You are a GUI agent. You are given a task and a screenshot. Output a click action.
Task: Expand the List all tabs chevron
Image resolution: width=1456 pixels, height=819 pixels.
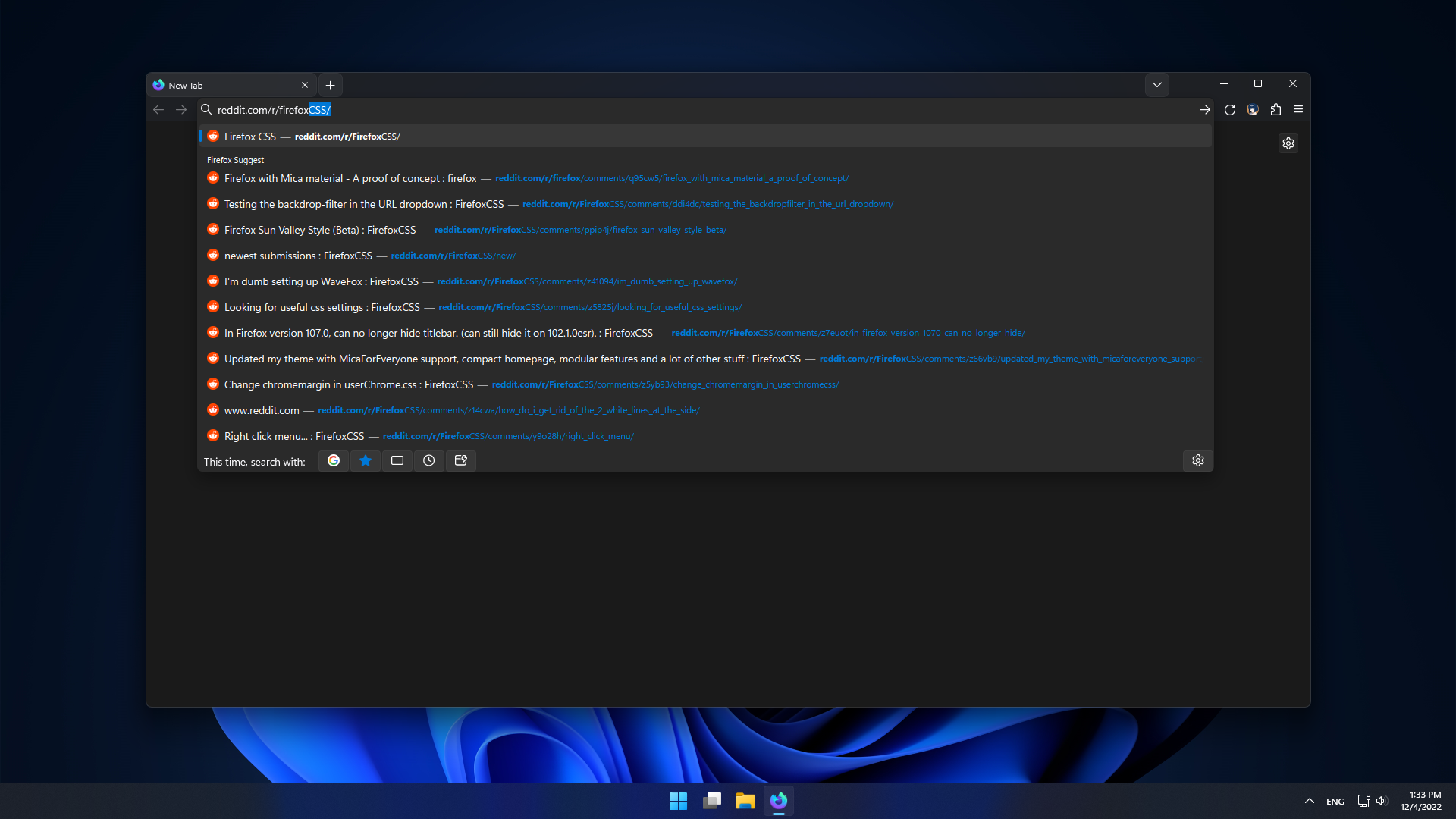coord(1157,85)
